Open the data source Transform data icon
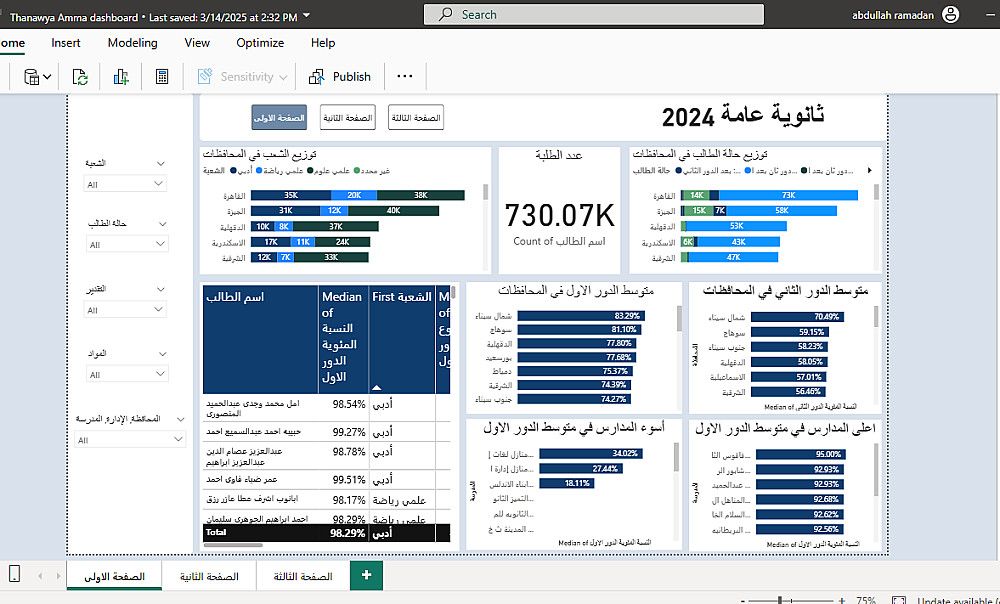The width and height of the screenshot is (1000, 604). point(31,77)
